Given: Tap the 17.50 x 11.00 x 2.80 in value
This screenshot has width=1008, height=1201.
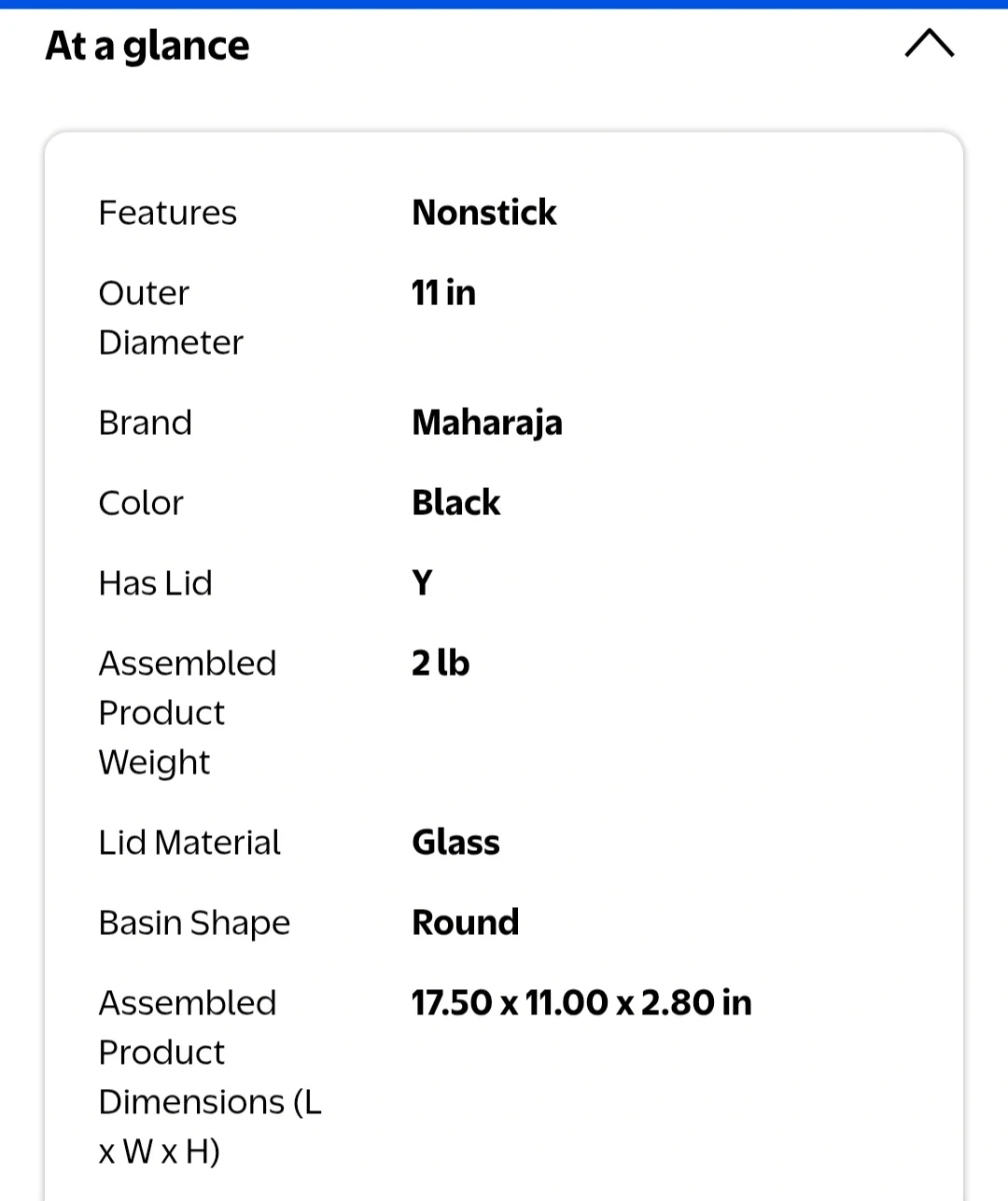Looking at the screenshot, I should click(581, 1003).
